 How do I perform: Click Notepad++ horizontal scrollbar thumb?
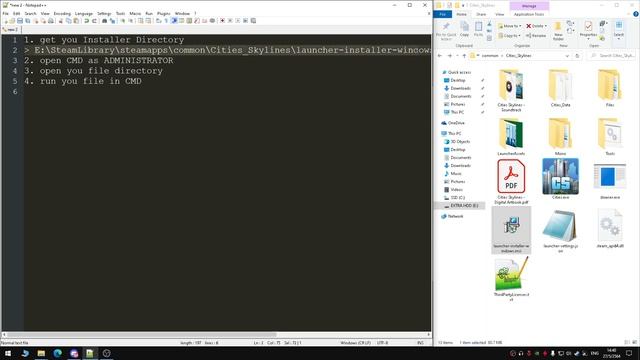[x=142, y=335]
